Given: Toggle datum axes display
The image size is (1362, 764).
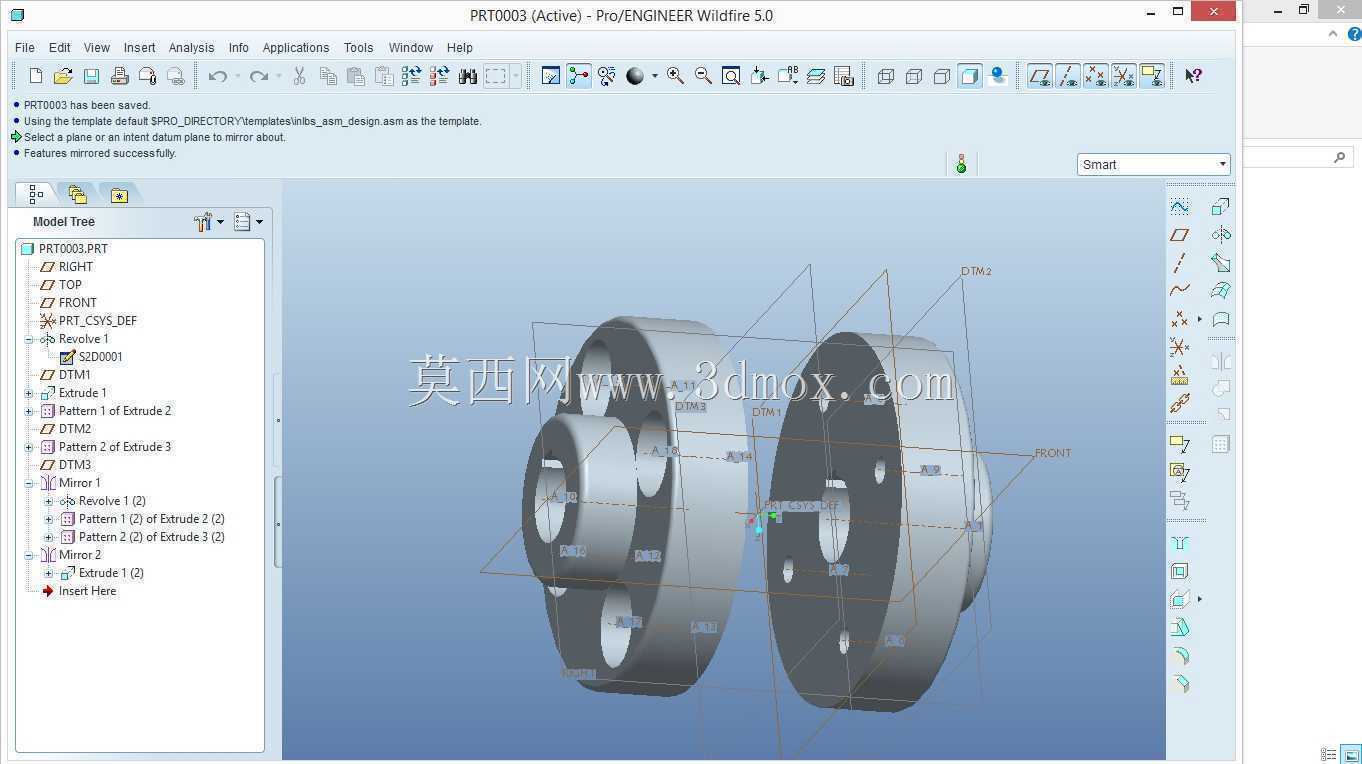Looking at the screenshot, I should (x=1068, y=76).
